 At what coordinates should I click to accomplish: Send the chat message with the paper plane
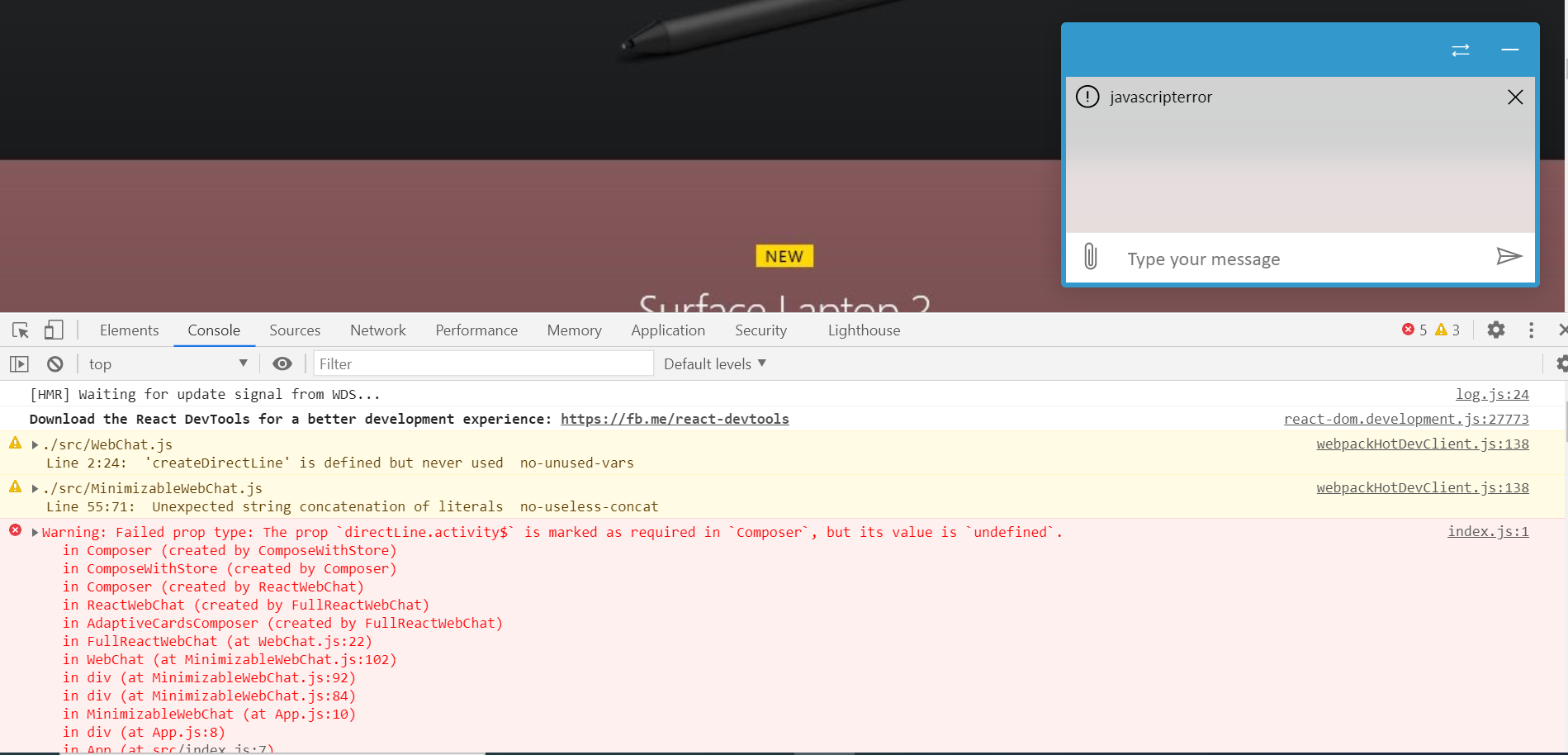click(1509, 257)
